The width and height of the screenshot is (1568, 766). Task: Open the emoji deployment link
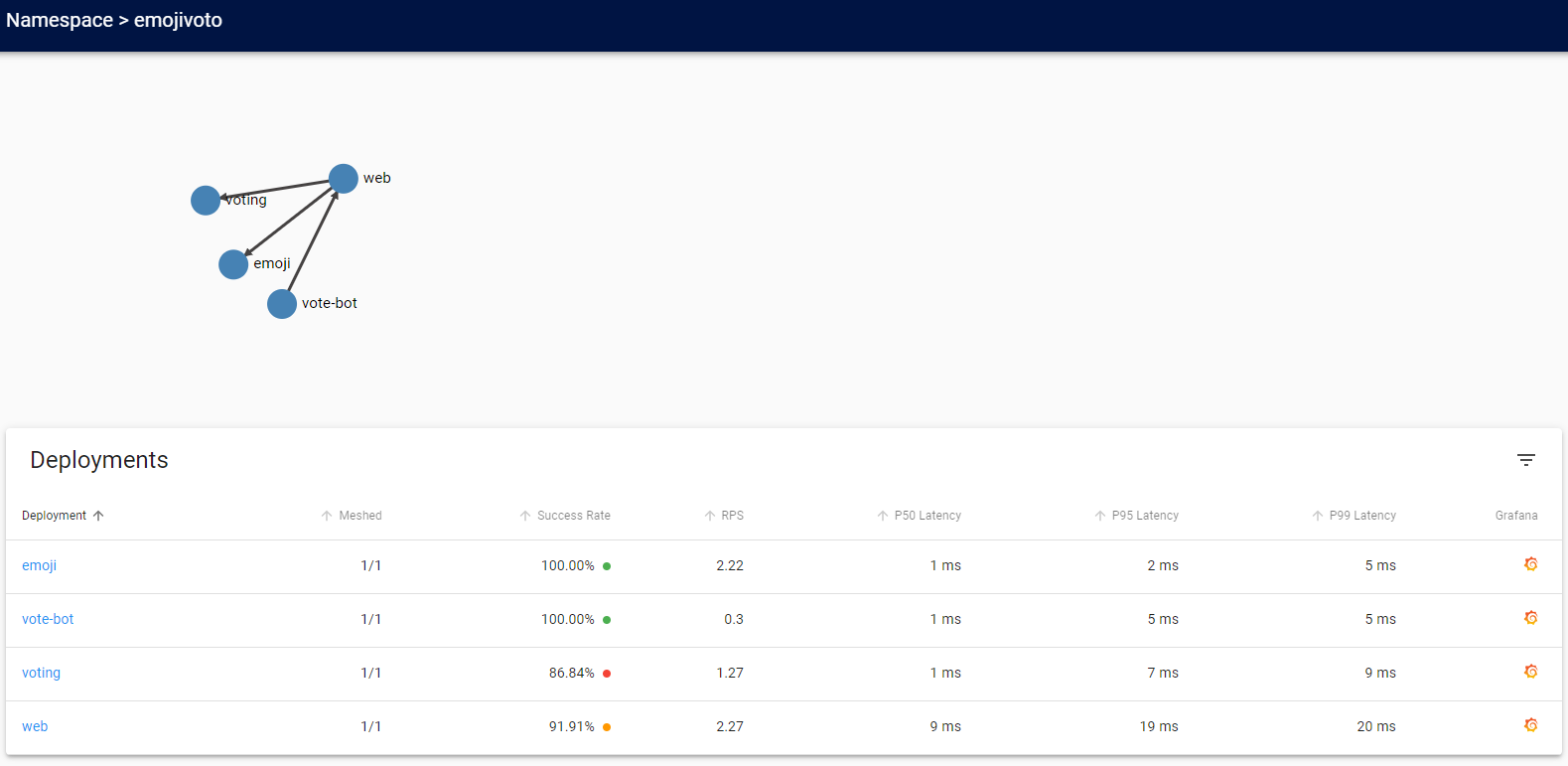click(39, 565)
